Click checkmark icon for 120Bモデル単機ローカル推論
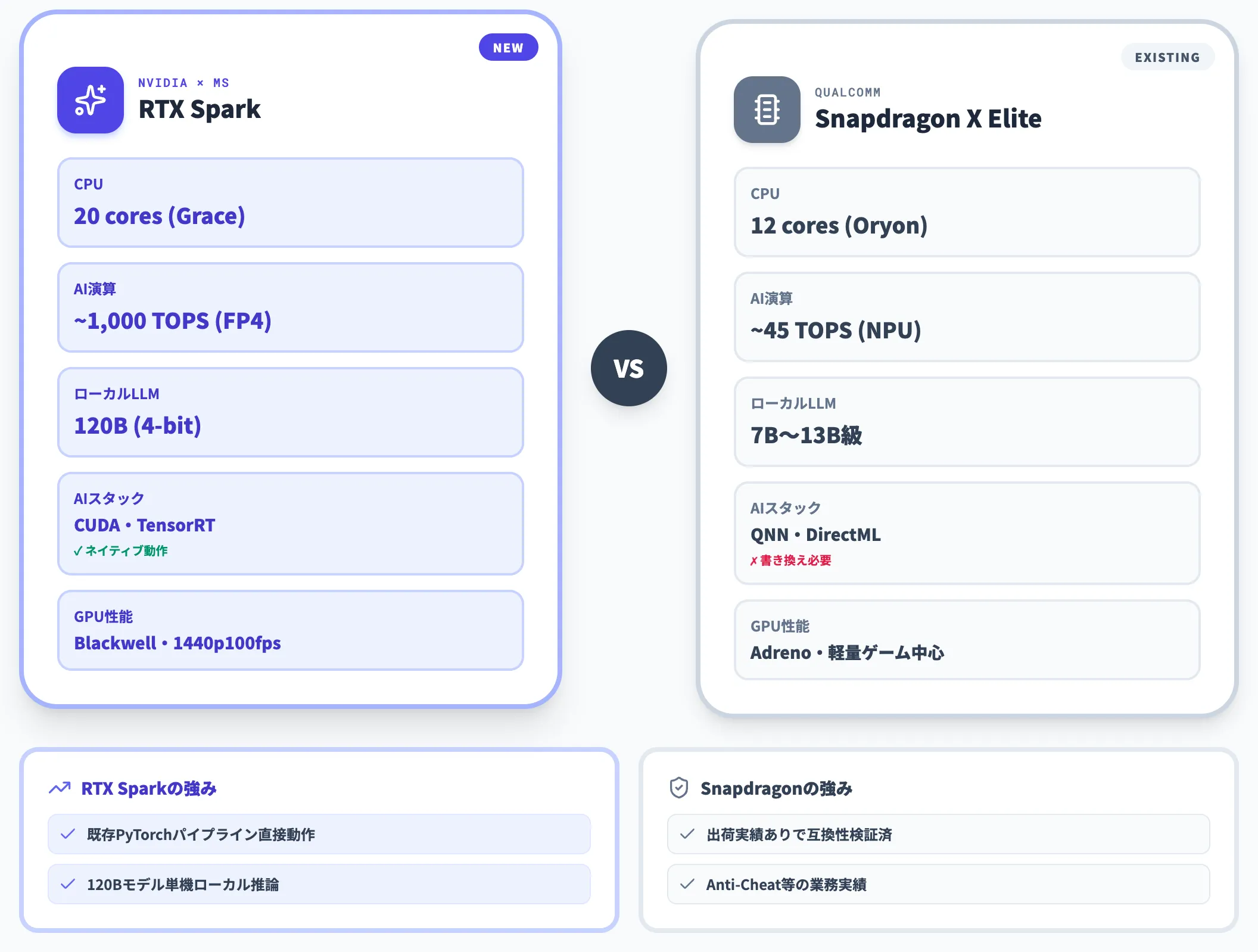This screenshot has width=1258, height=952. pyautogui.click(x=68, y=884)
